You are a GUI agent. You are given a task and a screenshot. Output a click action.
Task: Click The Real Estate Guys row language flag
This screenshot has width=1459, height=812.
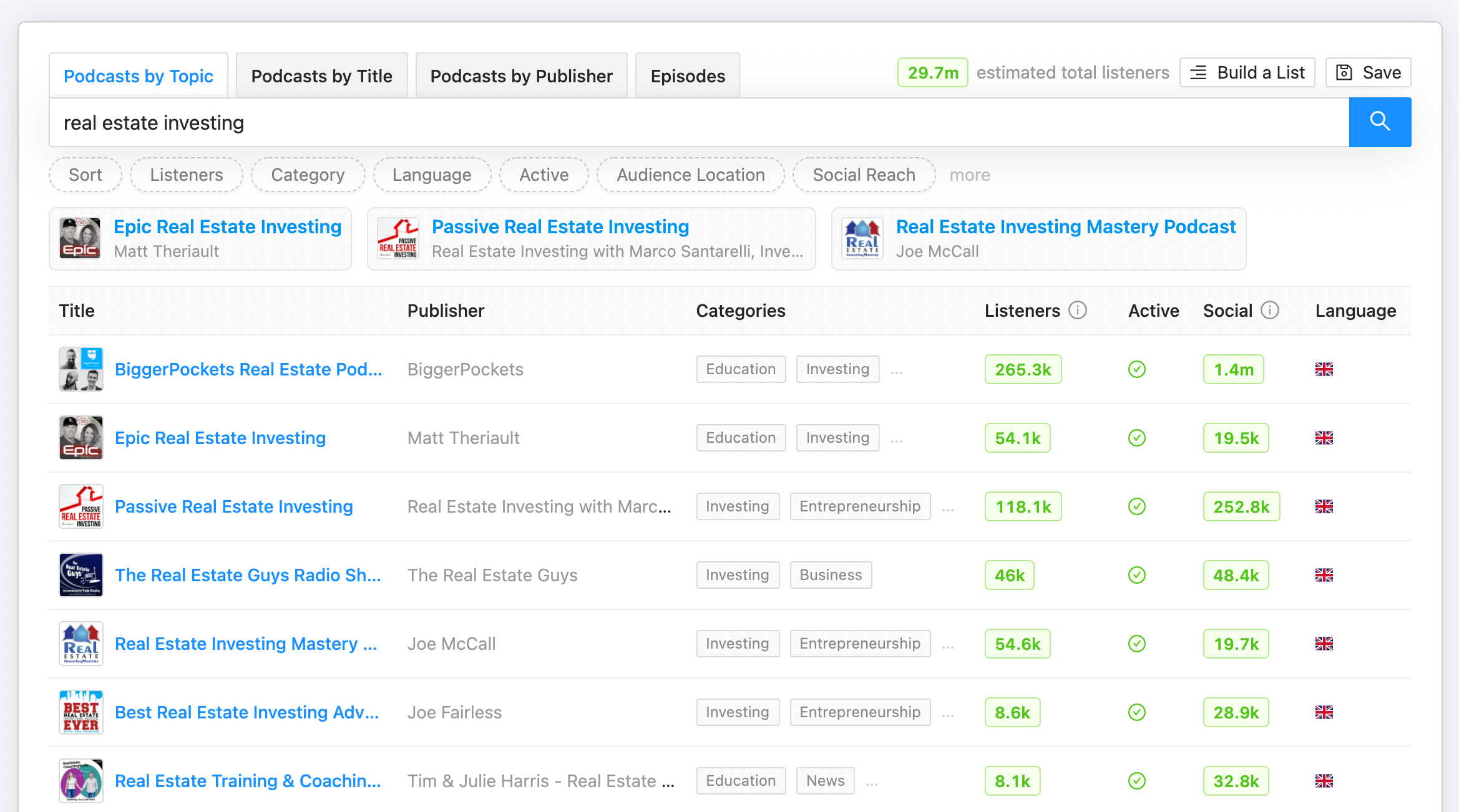pyautogui.click(x=1324, y=575)
